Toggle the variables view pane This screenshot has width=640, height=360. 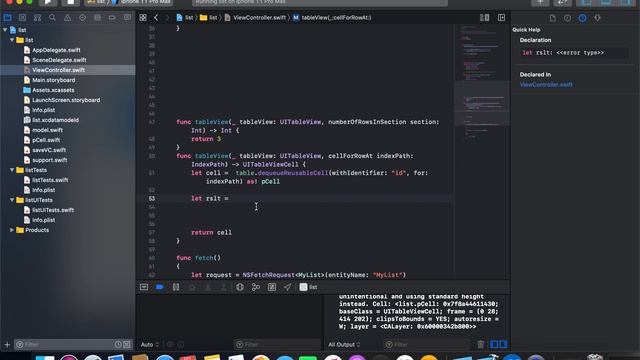point(494,344)
